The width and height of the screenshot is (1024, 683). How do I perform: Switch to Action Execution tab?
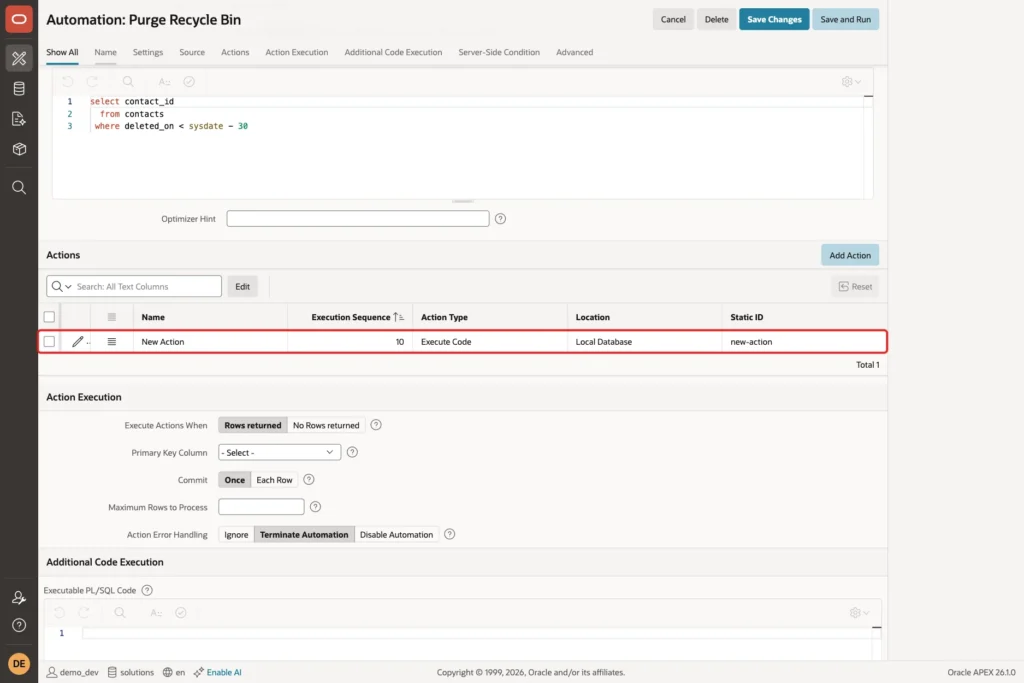coord(296,52)
